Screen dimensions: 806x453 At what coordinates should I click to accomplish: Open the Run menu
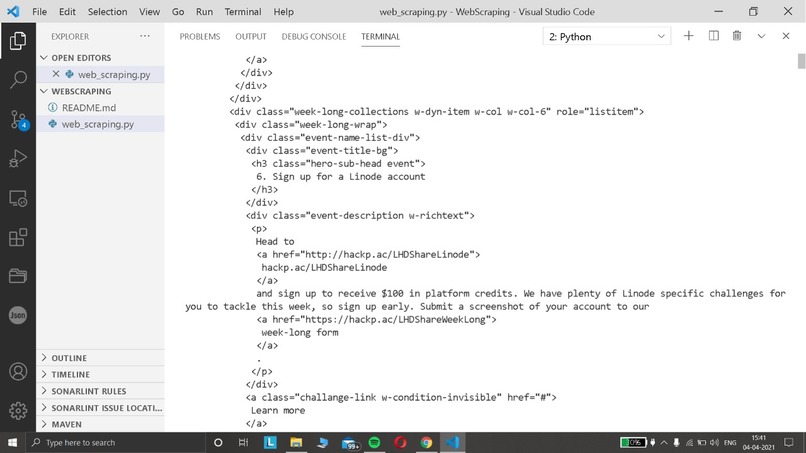pos(204,11)
